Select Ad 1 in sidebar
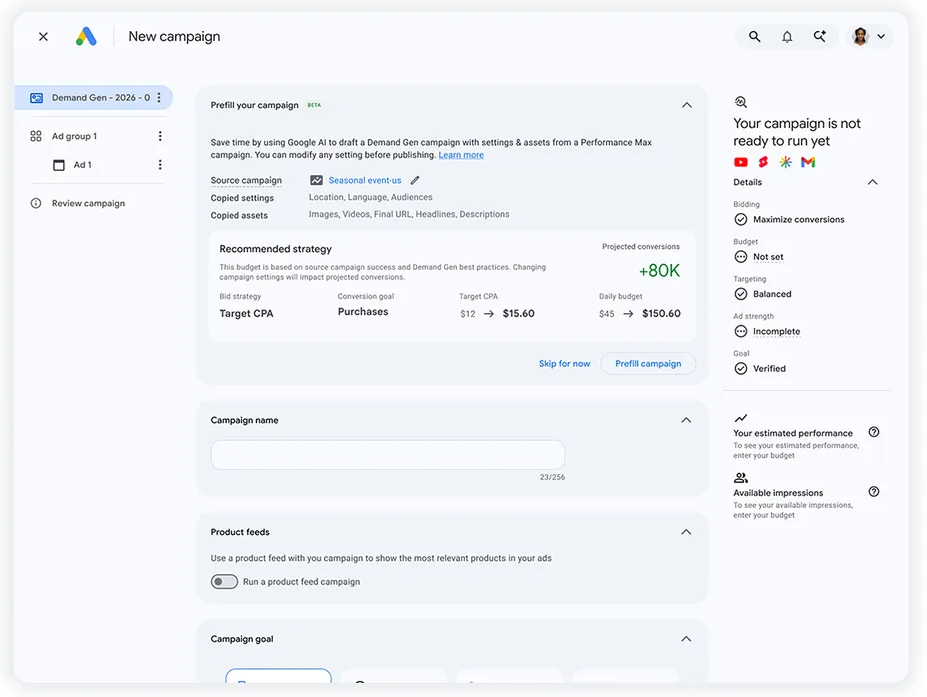 click(83, 165)
